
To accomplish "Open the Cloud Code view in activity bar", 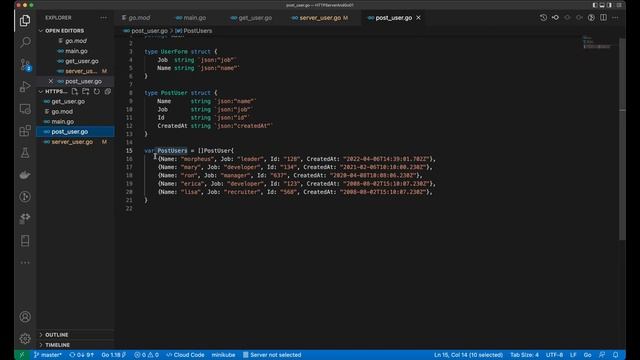I will 25,218.
